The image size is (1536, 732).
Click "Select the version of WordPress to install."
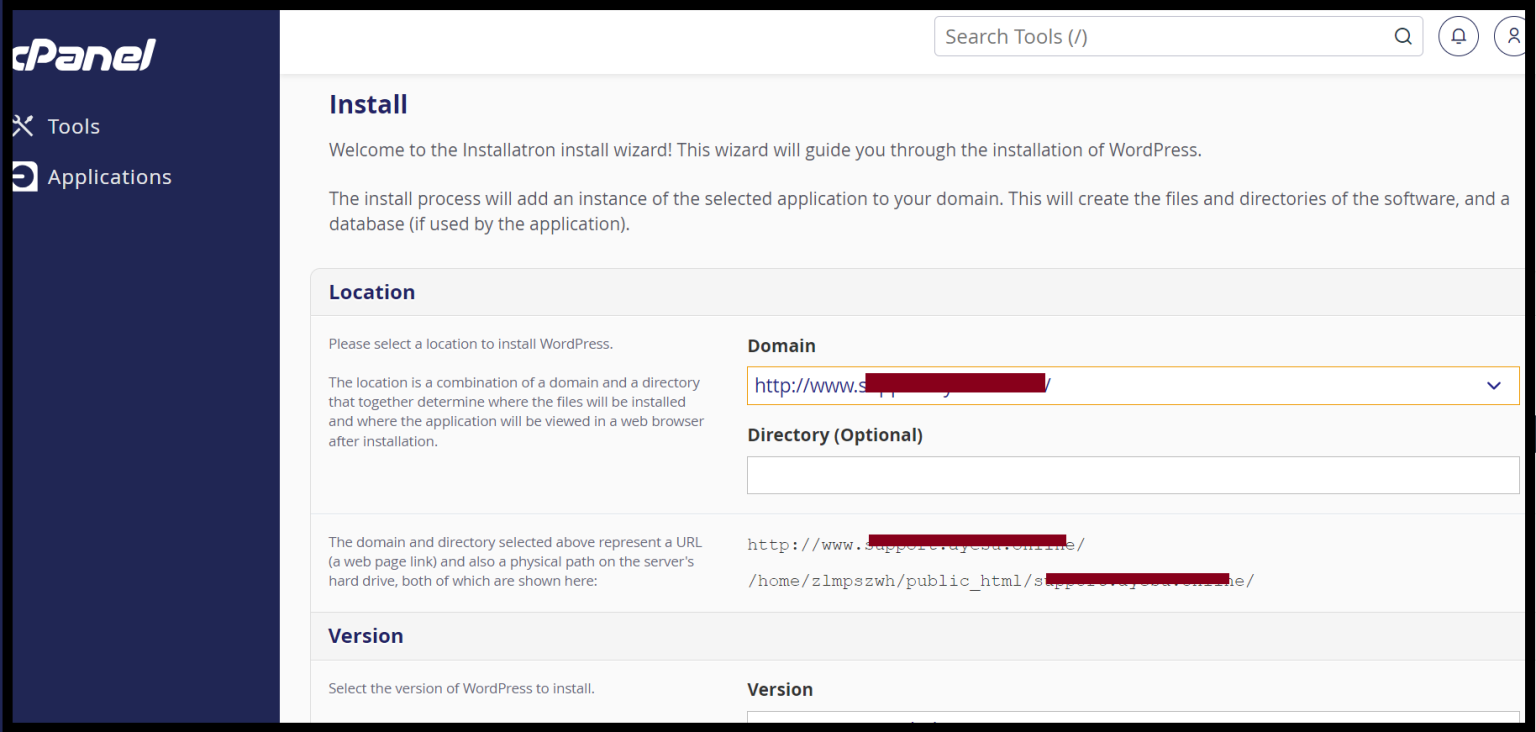(462, 688)
